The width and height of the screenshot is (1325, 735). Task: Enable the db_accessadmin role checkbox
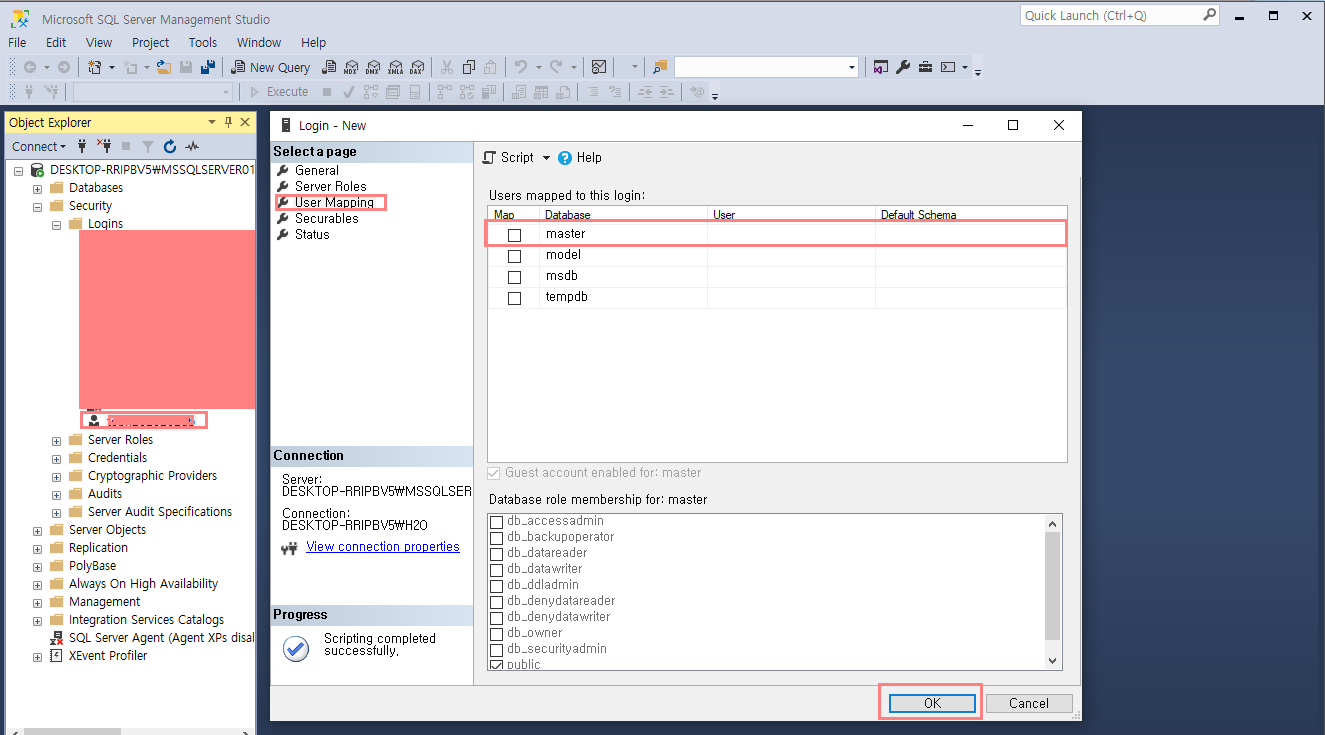tap(497, 522)
